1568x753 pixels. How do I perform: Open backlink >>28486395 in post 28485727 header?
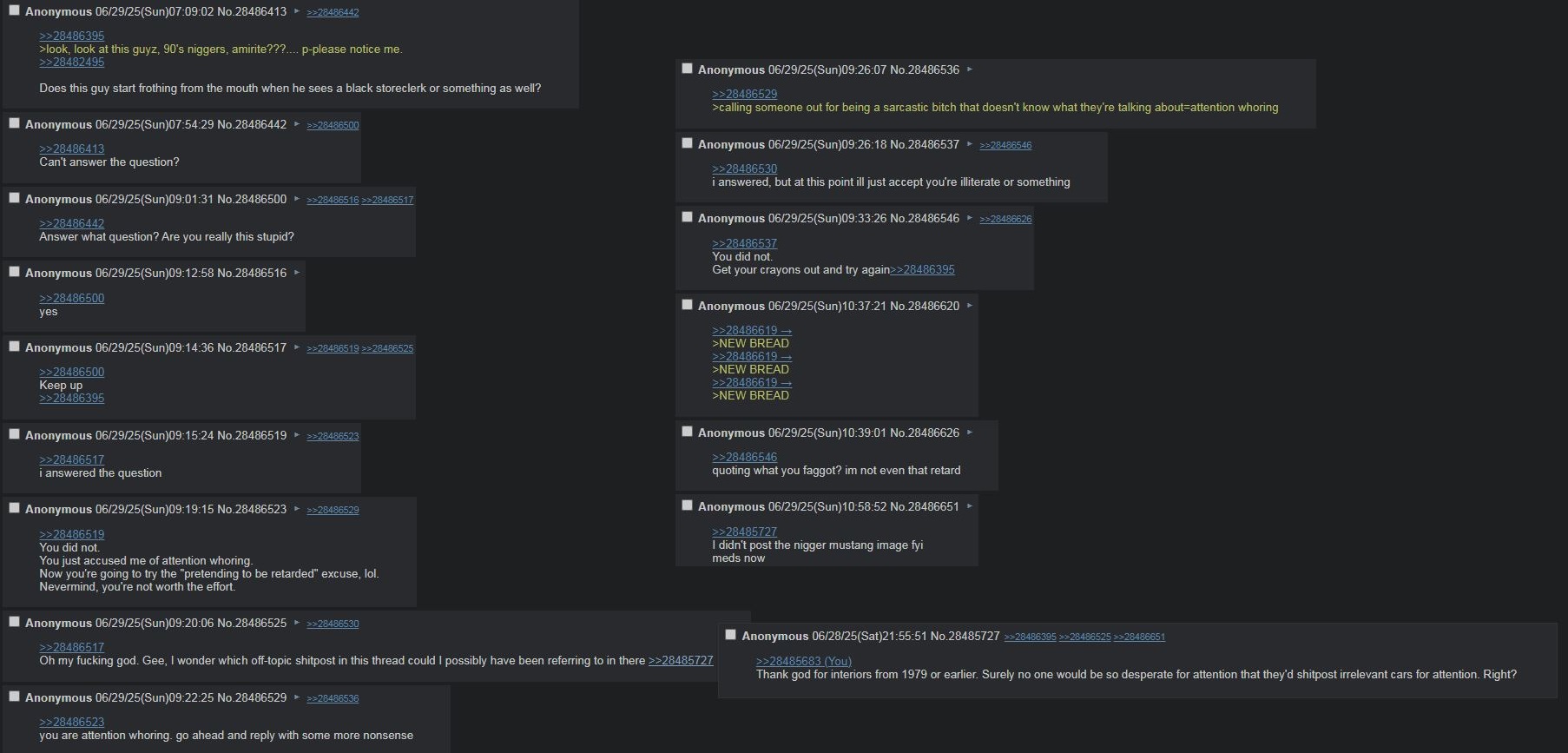(1030, 637)
